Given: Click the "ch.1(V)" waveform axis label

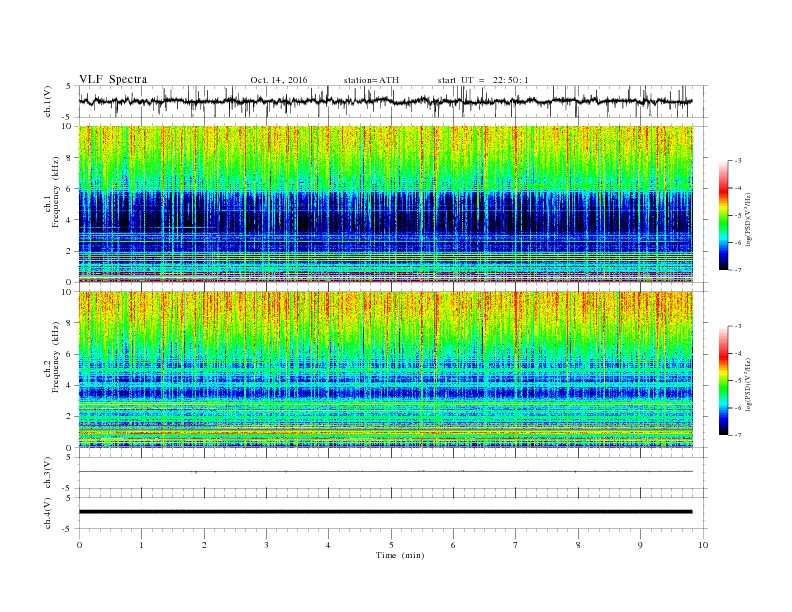Looking at the screenshot, I should tap(47, 101).
